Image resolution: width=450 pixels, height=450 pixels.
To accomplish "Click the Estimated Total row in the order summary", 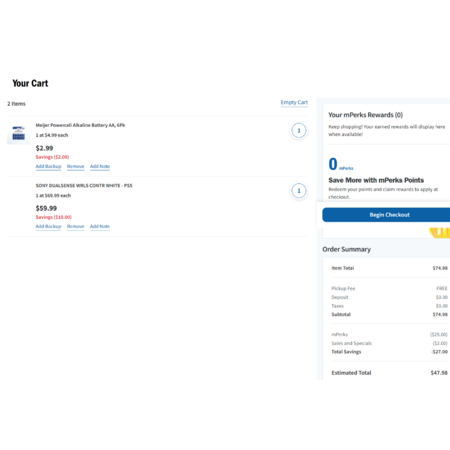I will (389, 373).
